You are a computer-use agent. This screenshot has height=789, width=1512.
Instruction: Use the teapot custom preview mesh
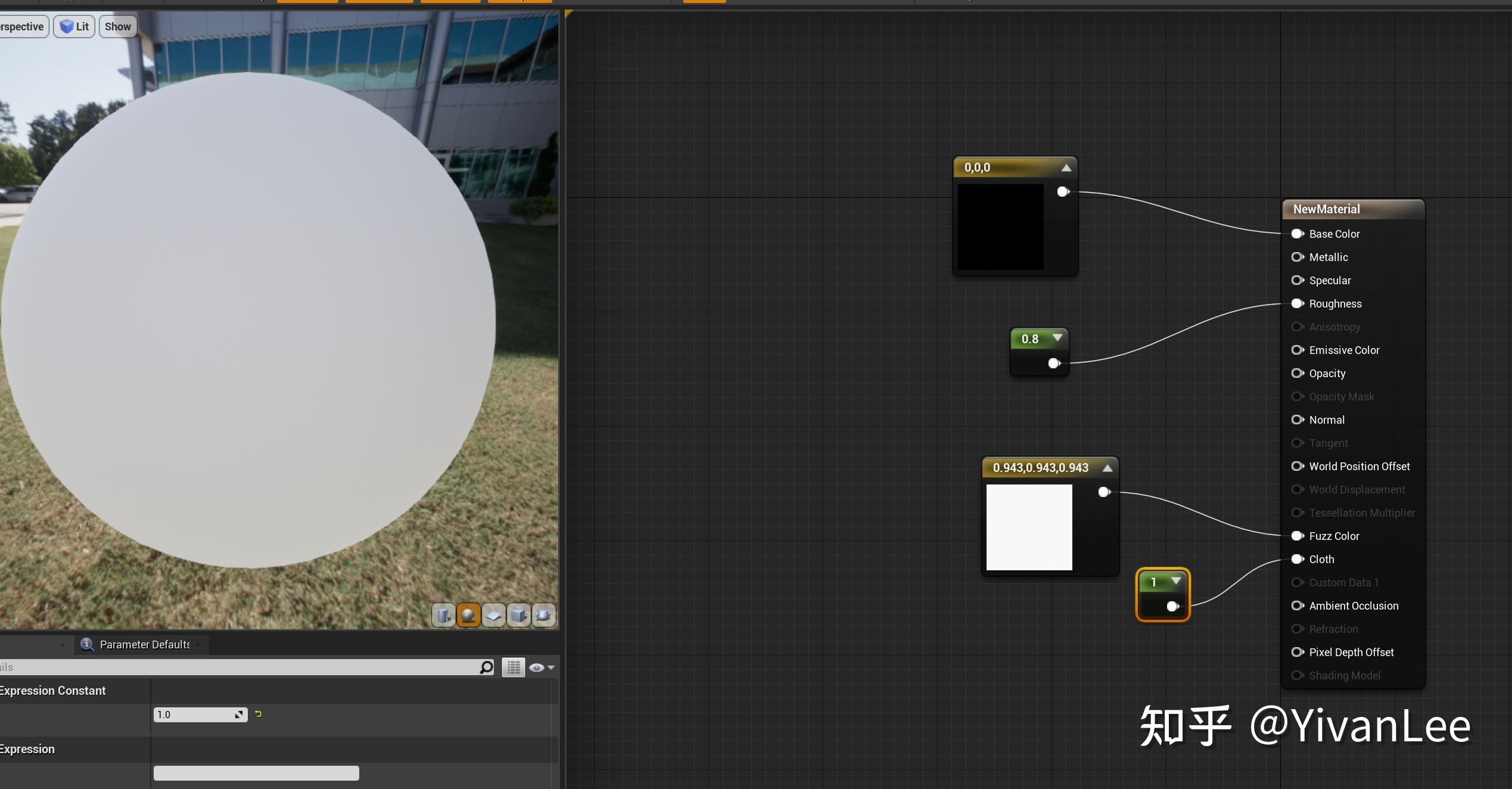(543, 615)
